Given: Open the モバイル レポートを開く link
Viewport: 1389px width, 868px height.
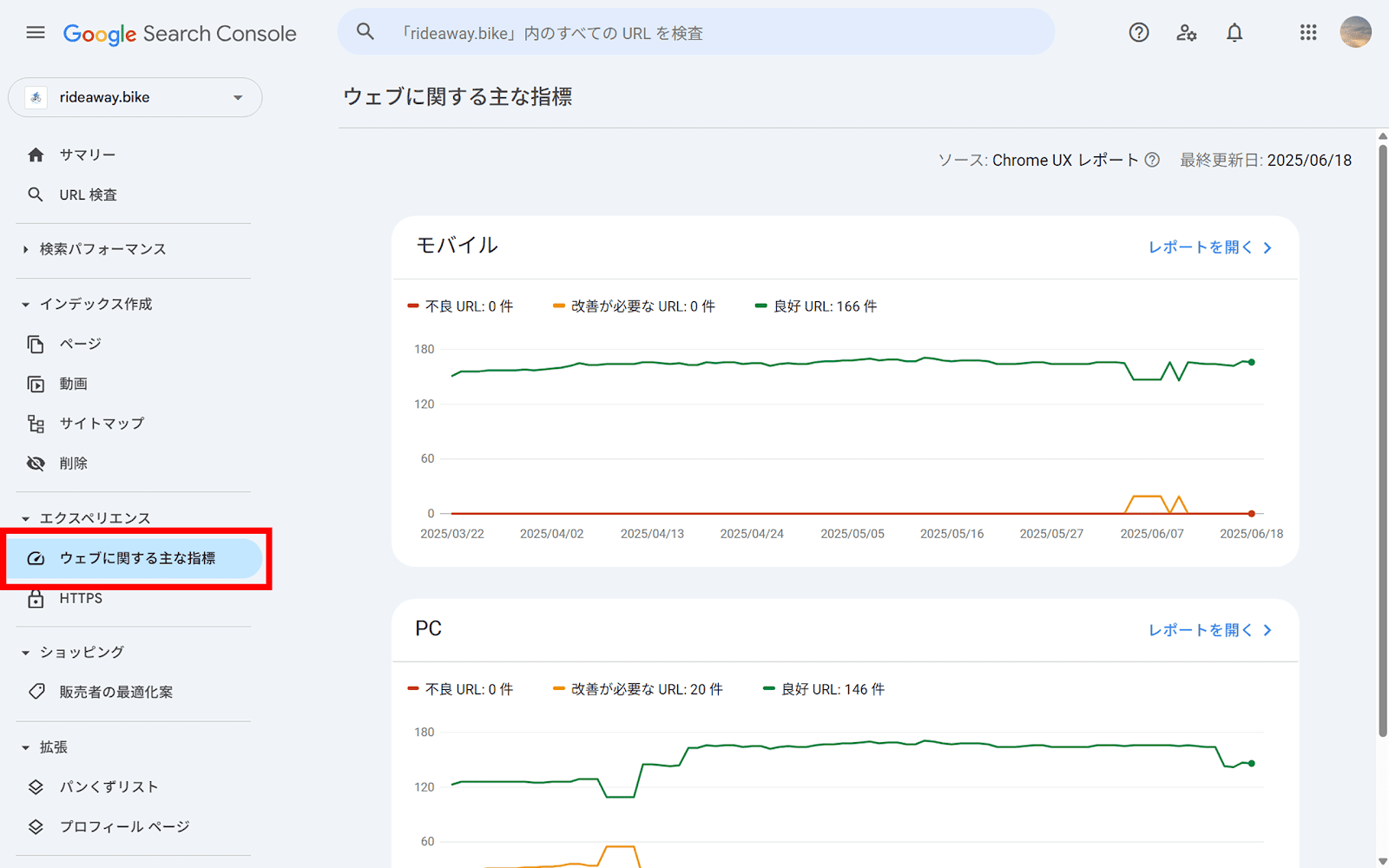Looking at the screenshot, I should point(1207,247).
